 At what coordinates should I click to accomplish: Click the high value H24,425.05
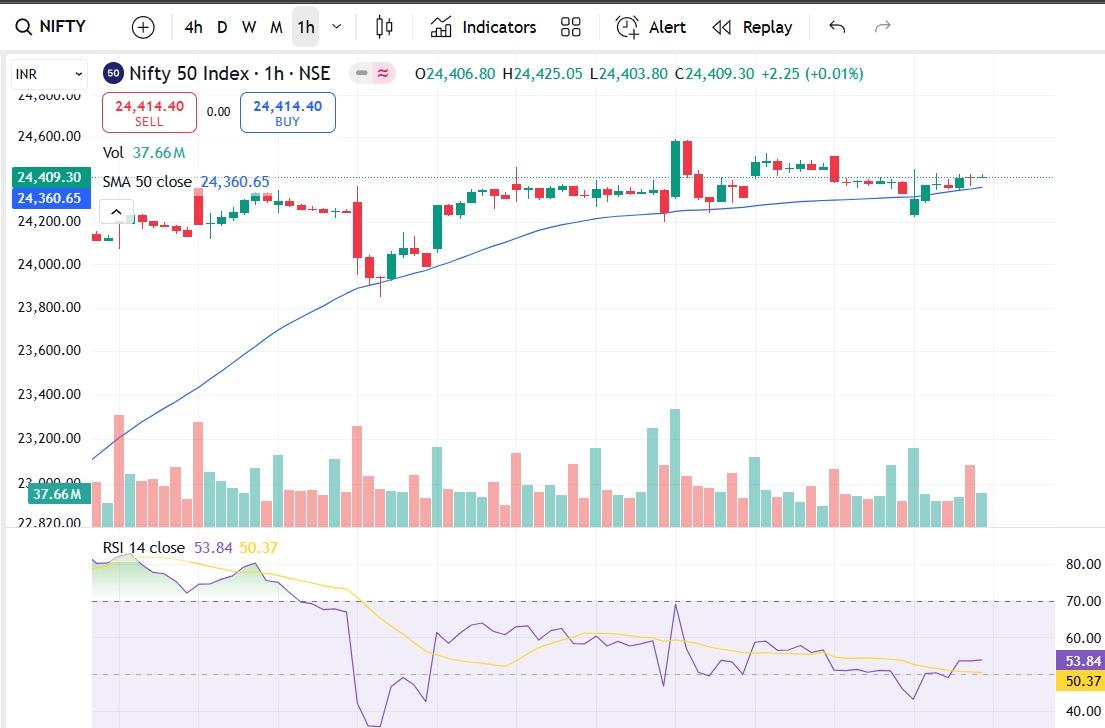(542, 73)
